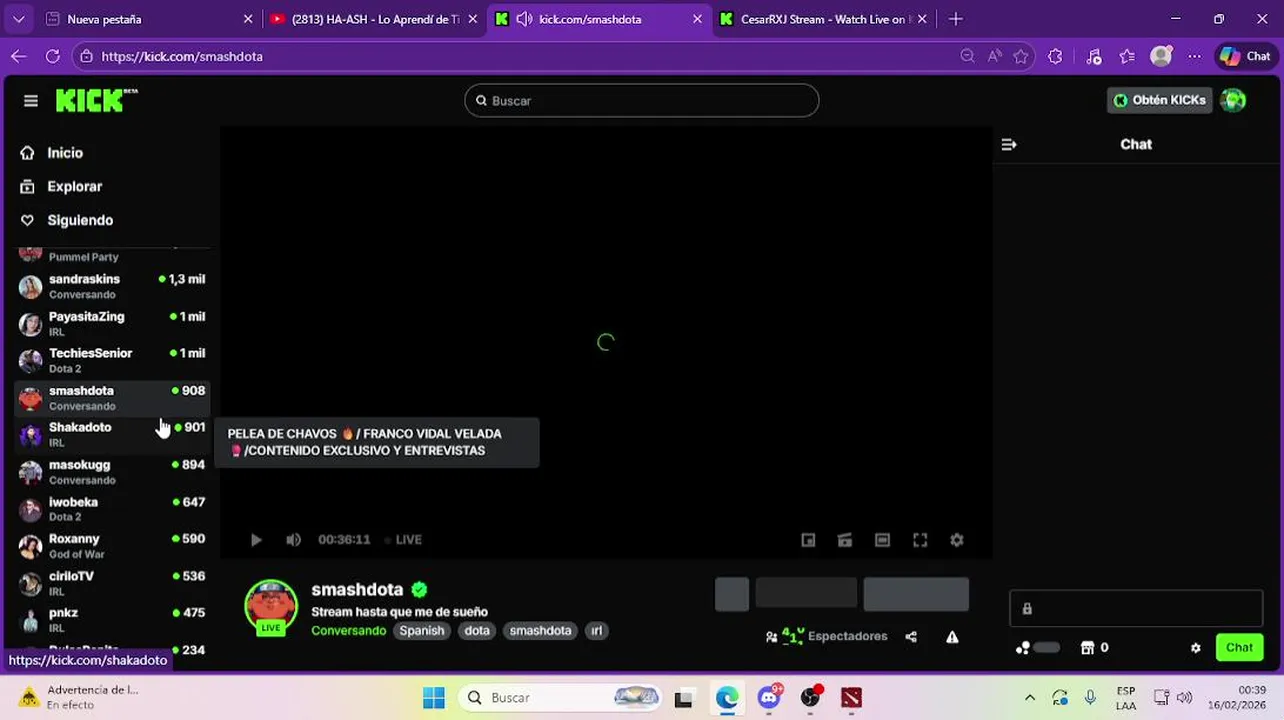
Task: Switch to HA-ASH YouTube tab
Action: (x=376, y=19)
